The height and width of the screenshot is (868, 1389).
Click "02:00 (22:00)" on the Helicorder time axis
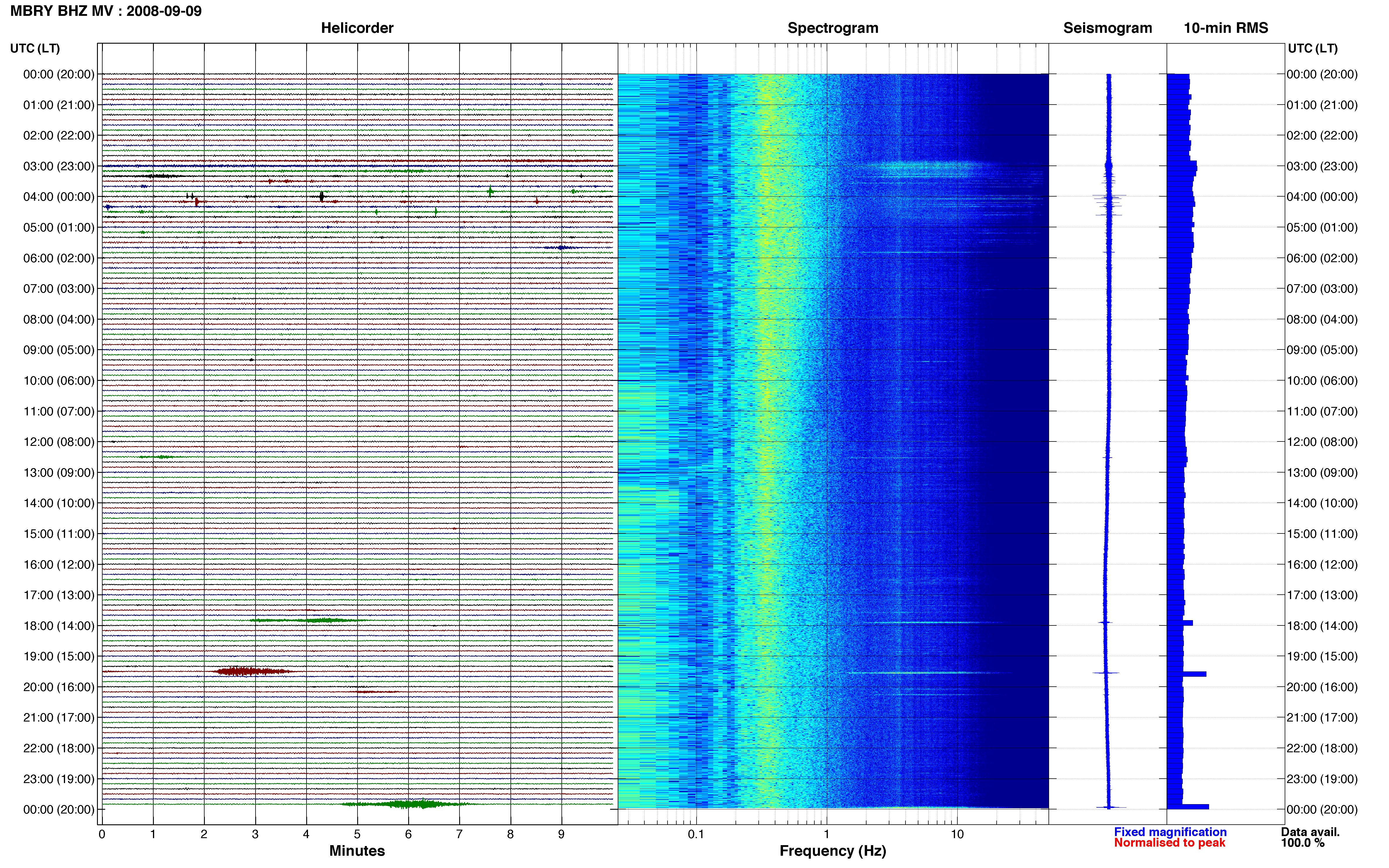pyautogui.click(x=59, y=135)
